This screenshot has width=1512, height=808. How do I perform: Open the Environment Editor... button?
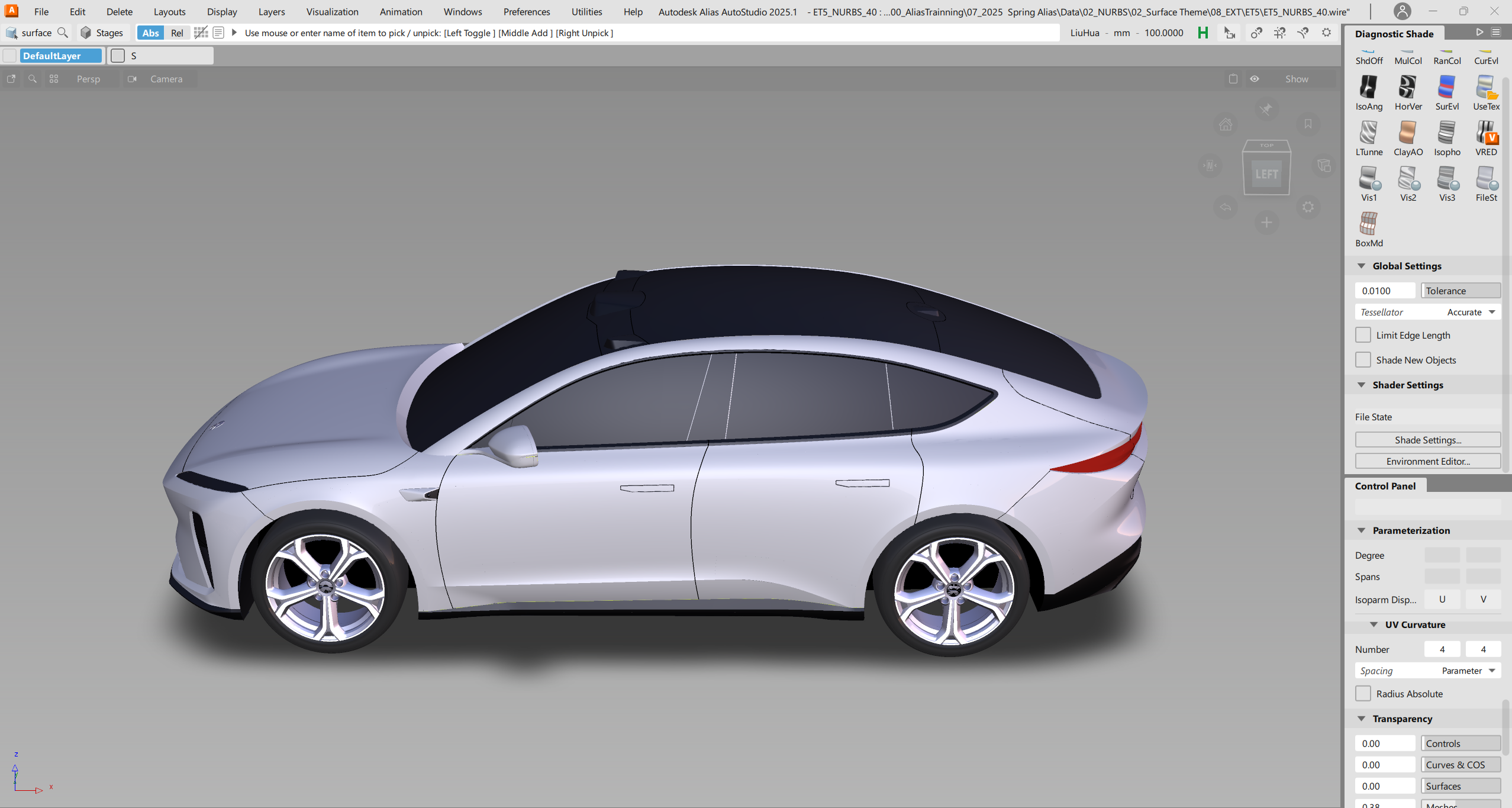1427,461
